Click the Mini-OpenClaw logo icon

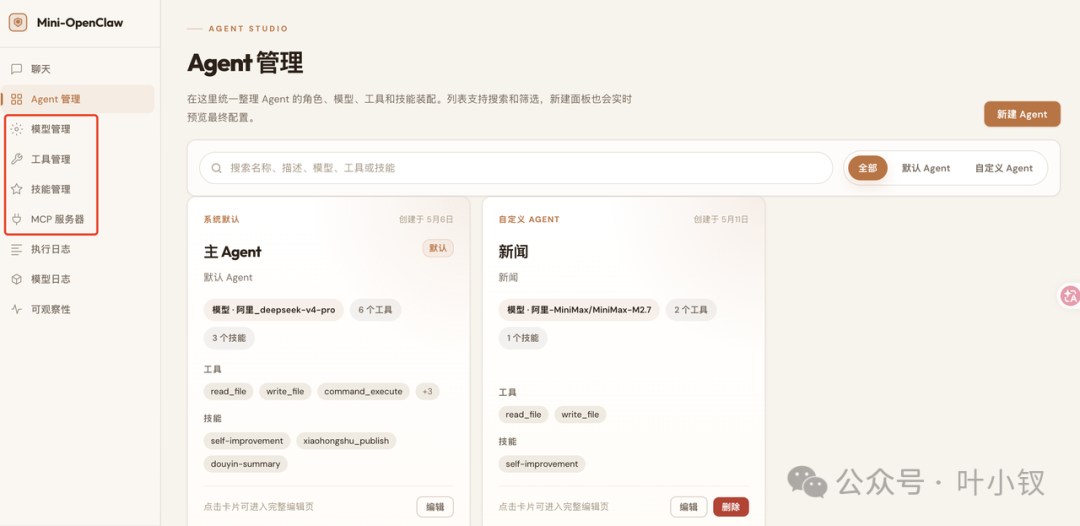(17, 22)
